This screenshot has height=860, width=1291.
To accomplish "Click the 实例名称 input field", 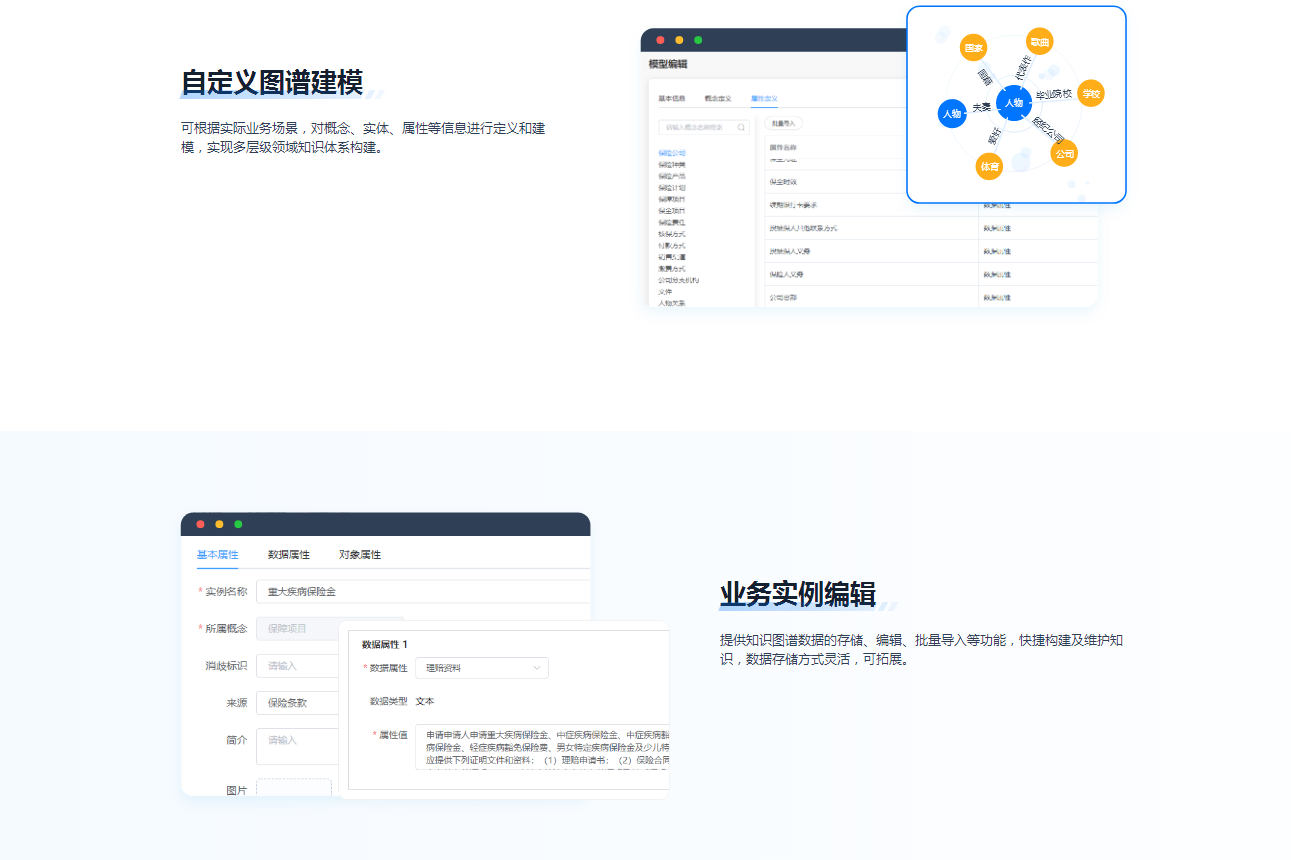I will 422,592.
